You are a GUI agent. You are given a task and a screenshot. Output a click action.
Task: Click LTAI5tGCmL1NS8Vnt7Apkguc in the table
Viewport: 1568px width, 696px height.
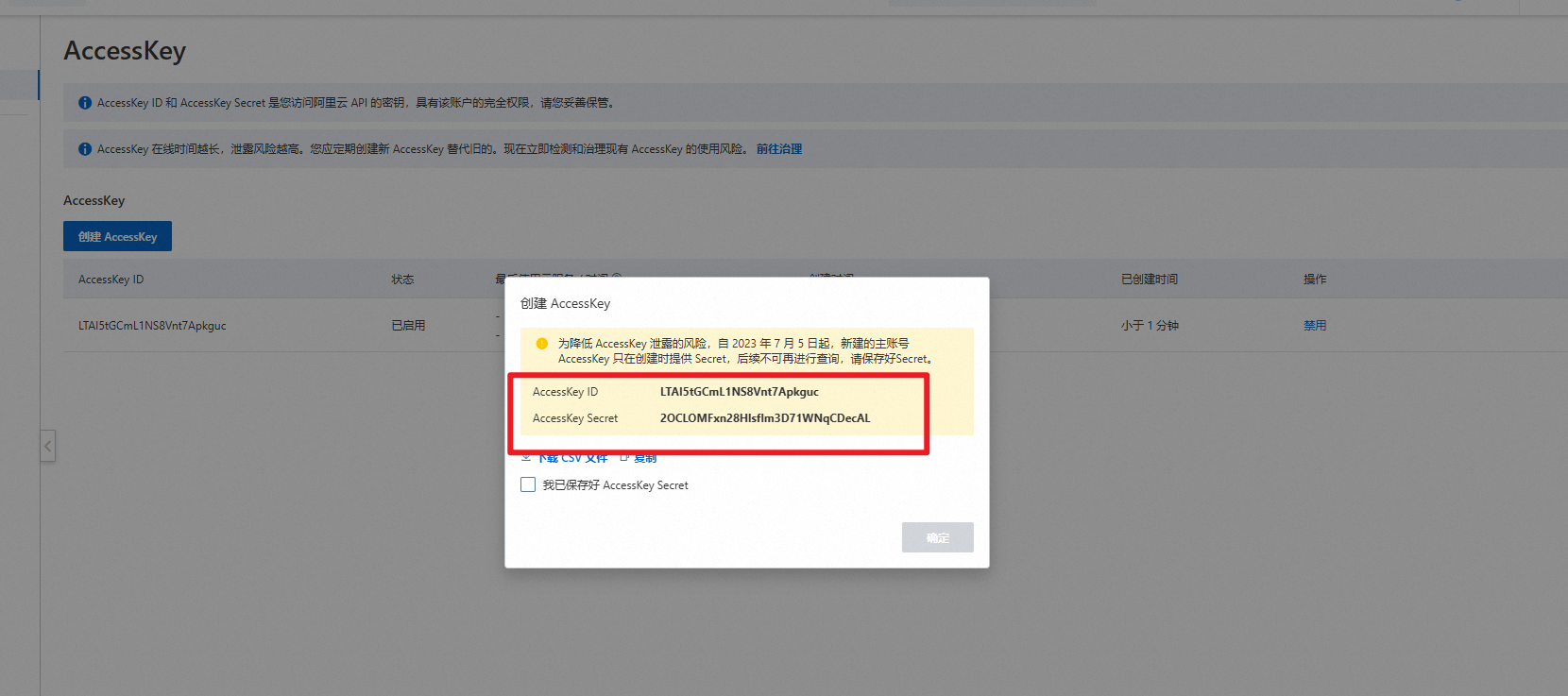[152, 326]
